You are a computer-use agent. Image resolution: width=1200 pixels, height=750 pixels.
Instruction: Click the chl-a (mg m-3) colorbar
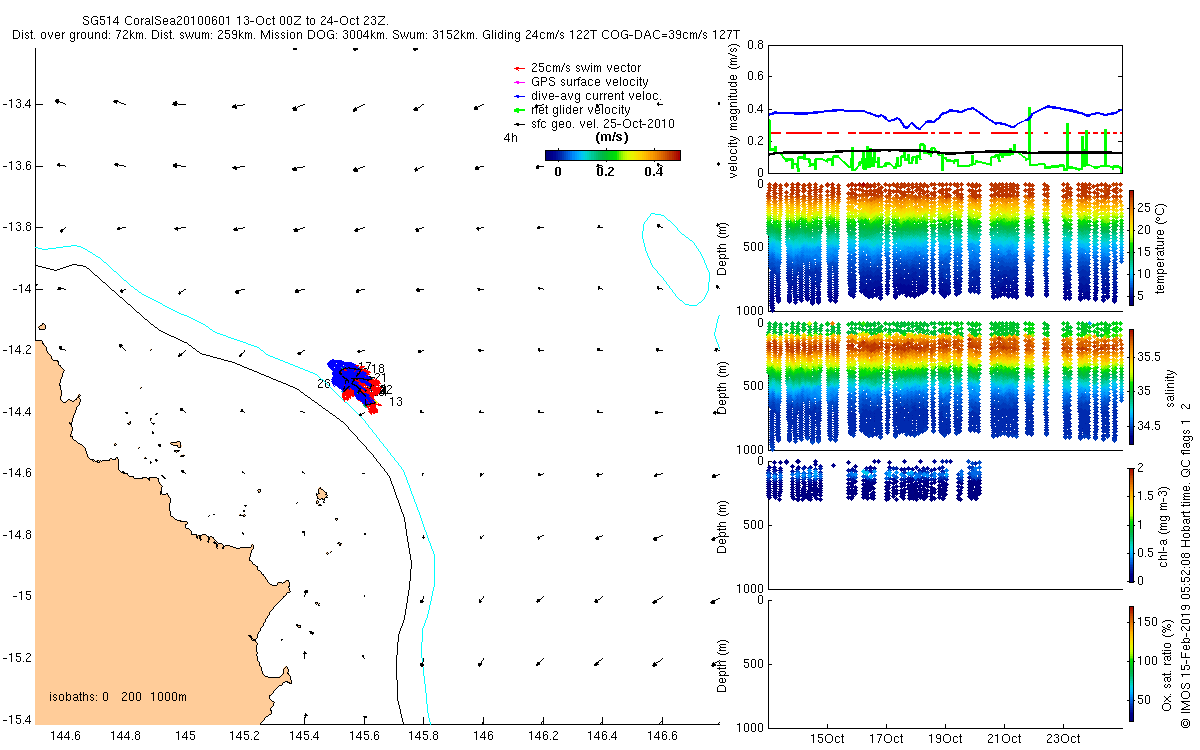1132,523
